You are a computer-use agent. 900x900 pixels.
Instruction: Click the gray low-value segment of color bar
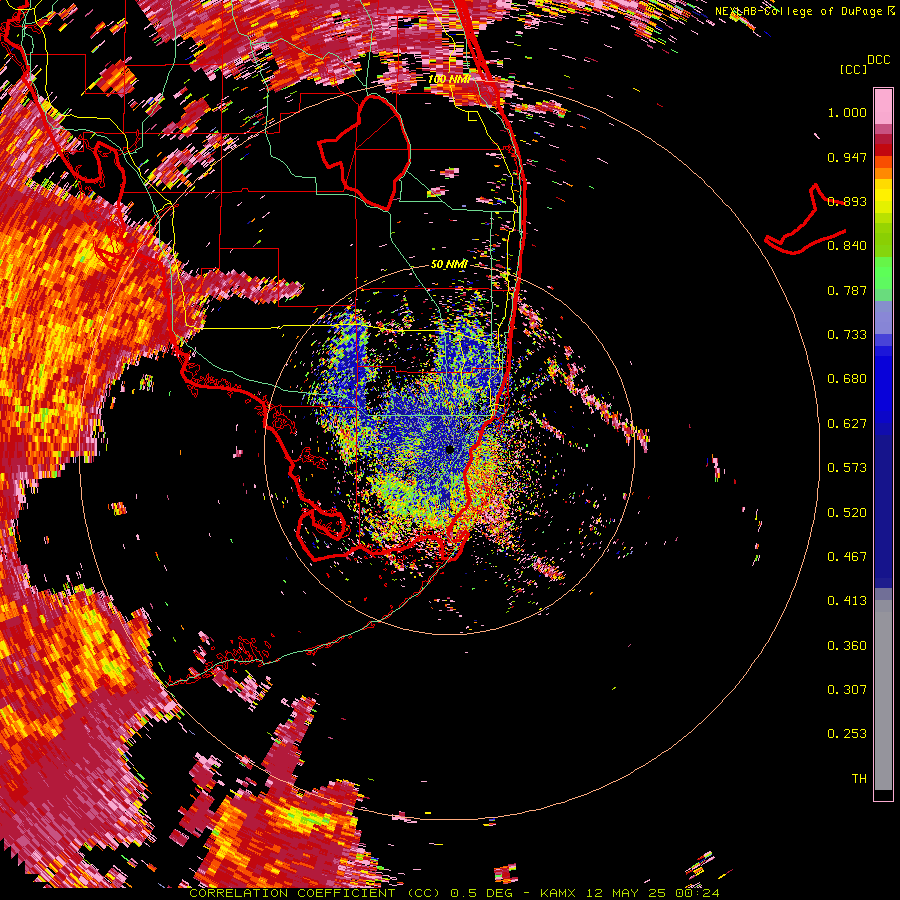(x=883, y=695)
